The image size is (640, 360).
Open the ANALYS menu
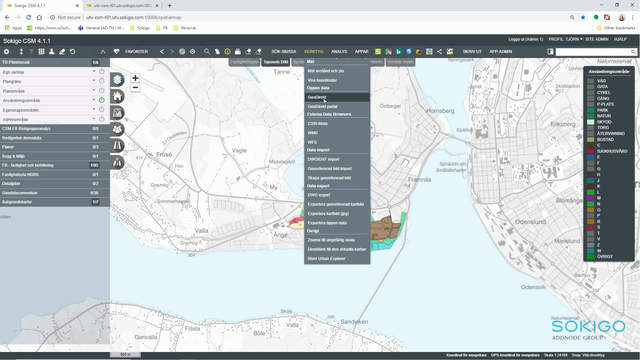339,52
